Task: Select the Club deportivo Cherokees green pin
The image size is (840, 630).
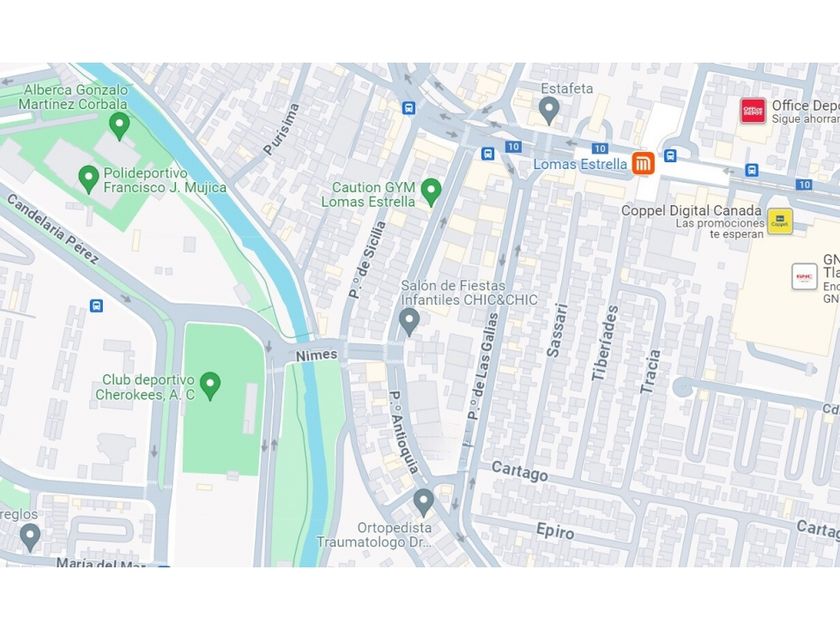Action: (210, 387)
